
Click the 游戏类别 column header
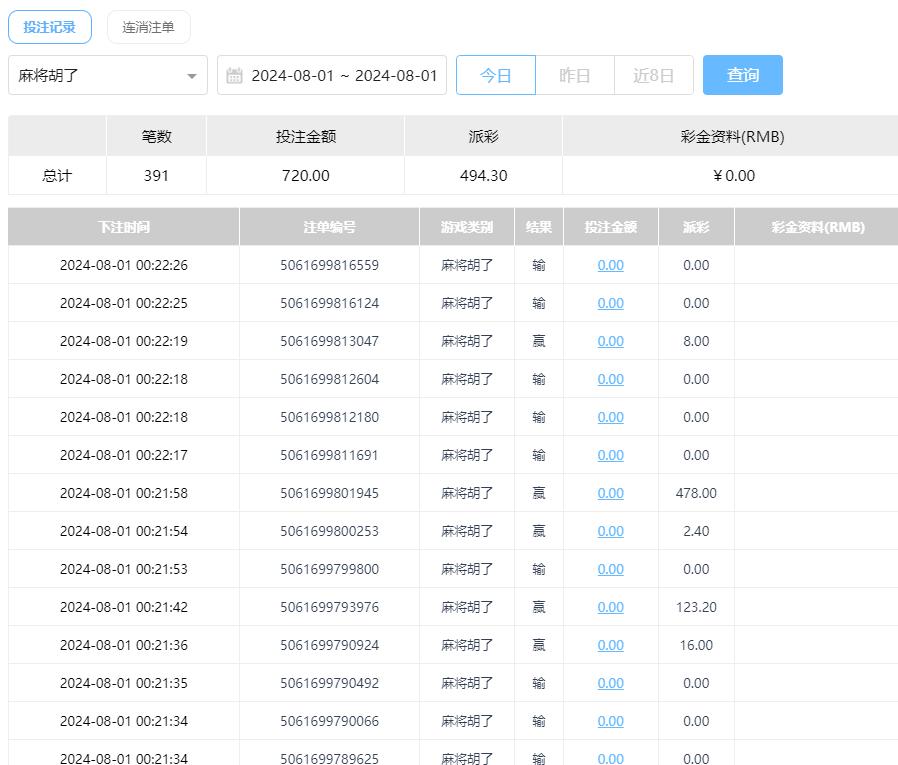click(x=467, y=227)
